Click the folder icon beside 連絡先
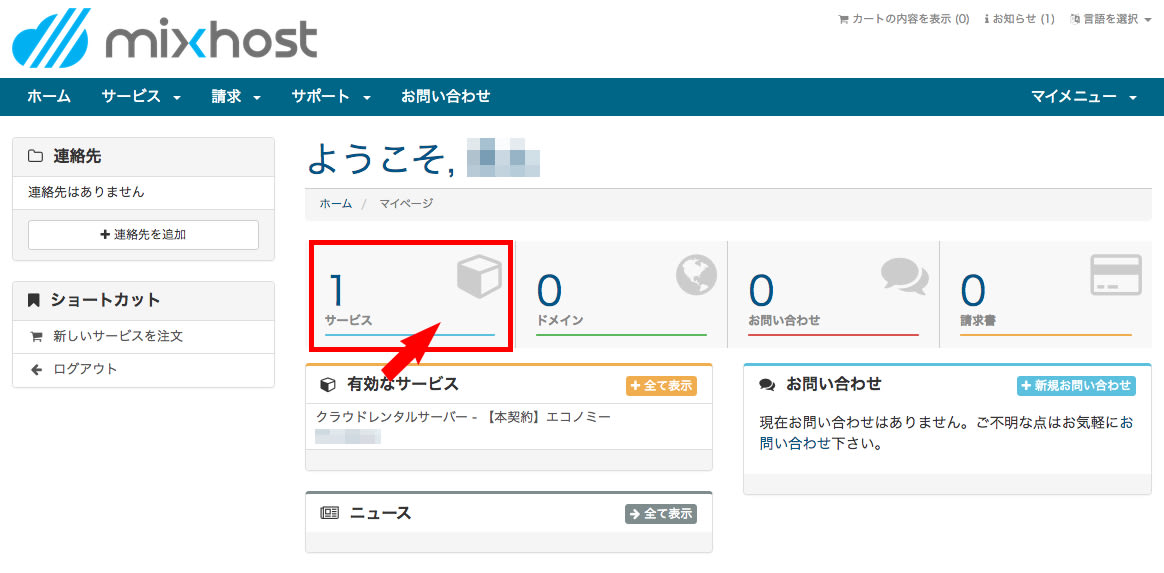Viewport: 1164px width, 573px height. (35, 157)
